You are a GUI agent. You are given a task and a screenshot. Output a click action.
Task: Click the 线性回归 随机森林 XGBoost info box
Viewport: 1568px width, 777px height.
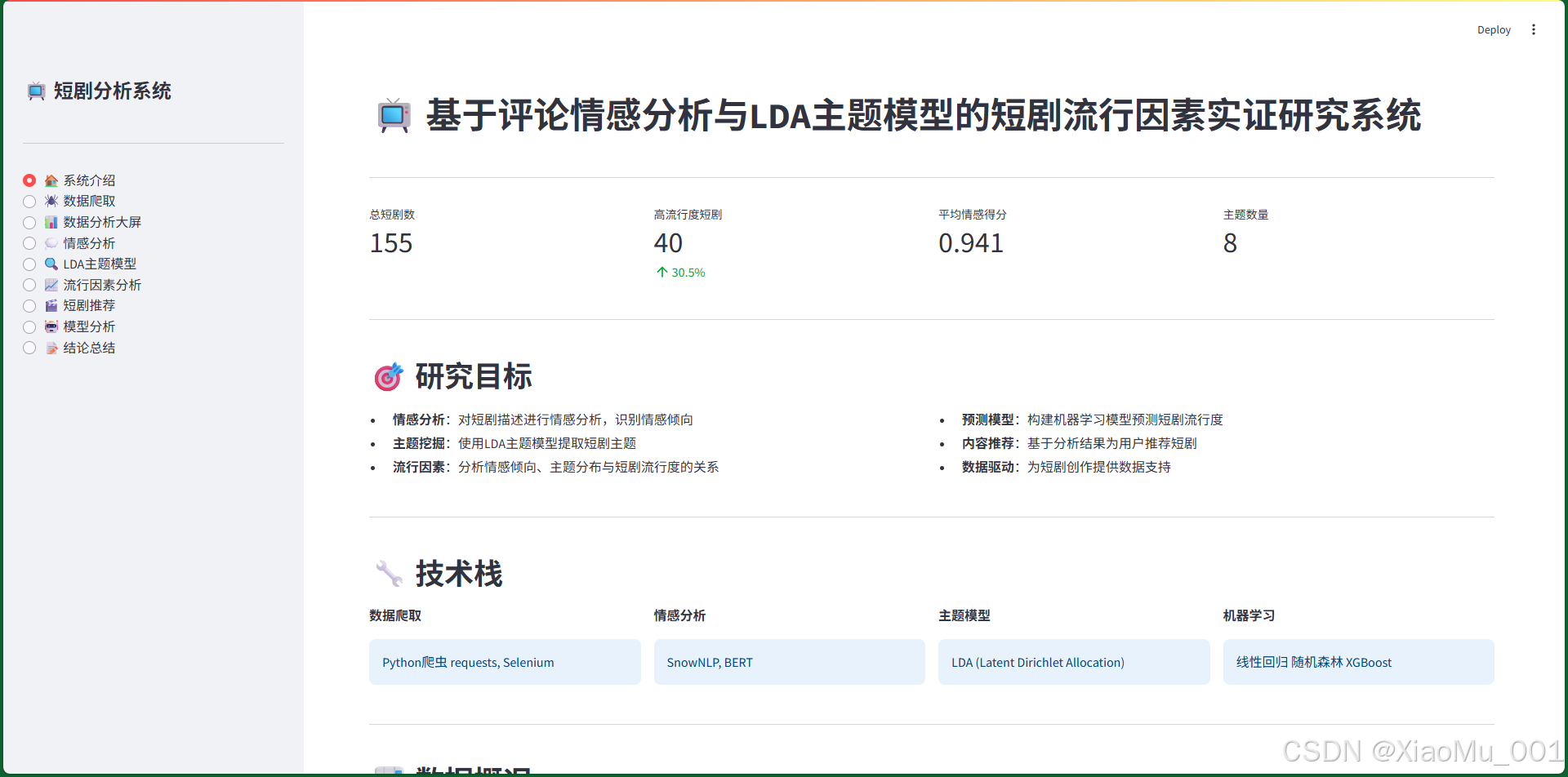pos(1359,662)
